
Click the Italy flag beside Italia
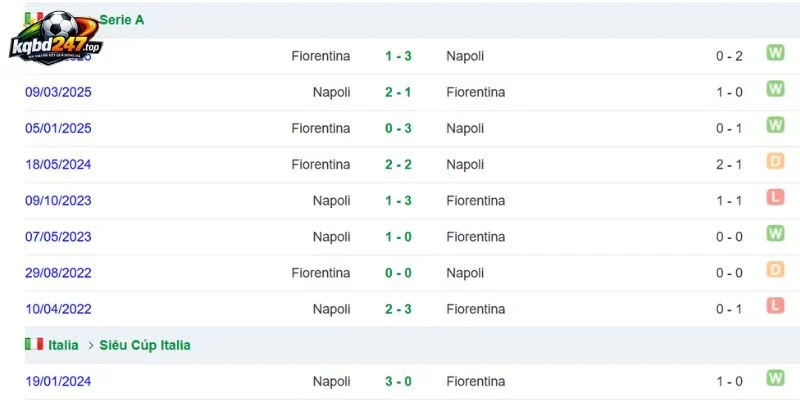[x=34, y=344]
